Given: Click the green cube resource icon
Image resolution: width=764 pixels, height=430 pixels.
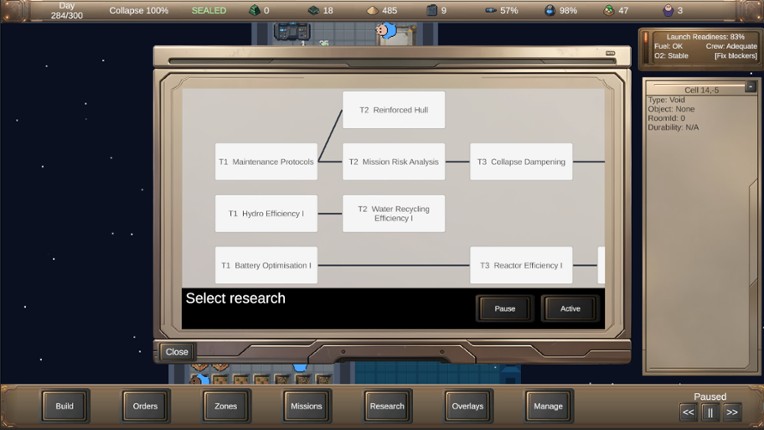Looking at the screenshot, I should [254, 10].
